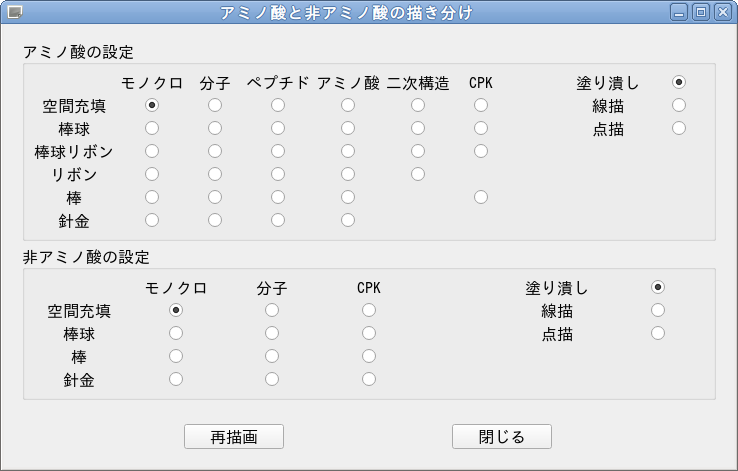Select アミノ酸 空間充填 モノクロ radio button
This screenshot has width=738, height=471.
click(x=152, y=105)
